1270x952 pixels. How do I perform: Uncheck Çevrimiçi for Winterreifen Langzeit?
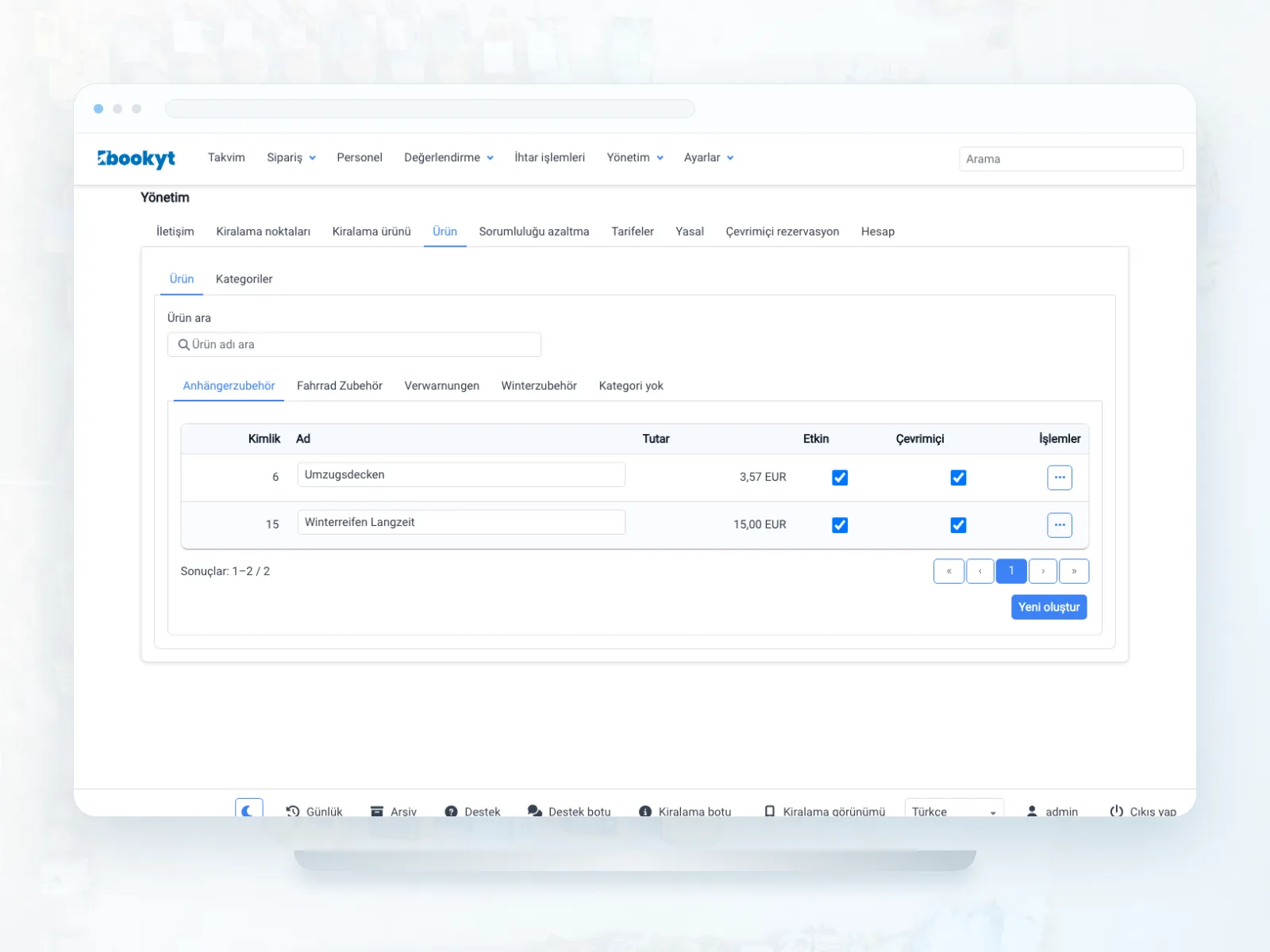click(x=958, y=525)
